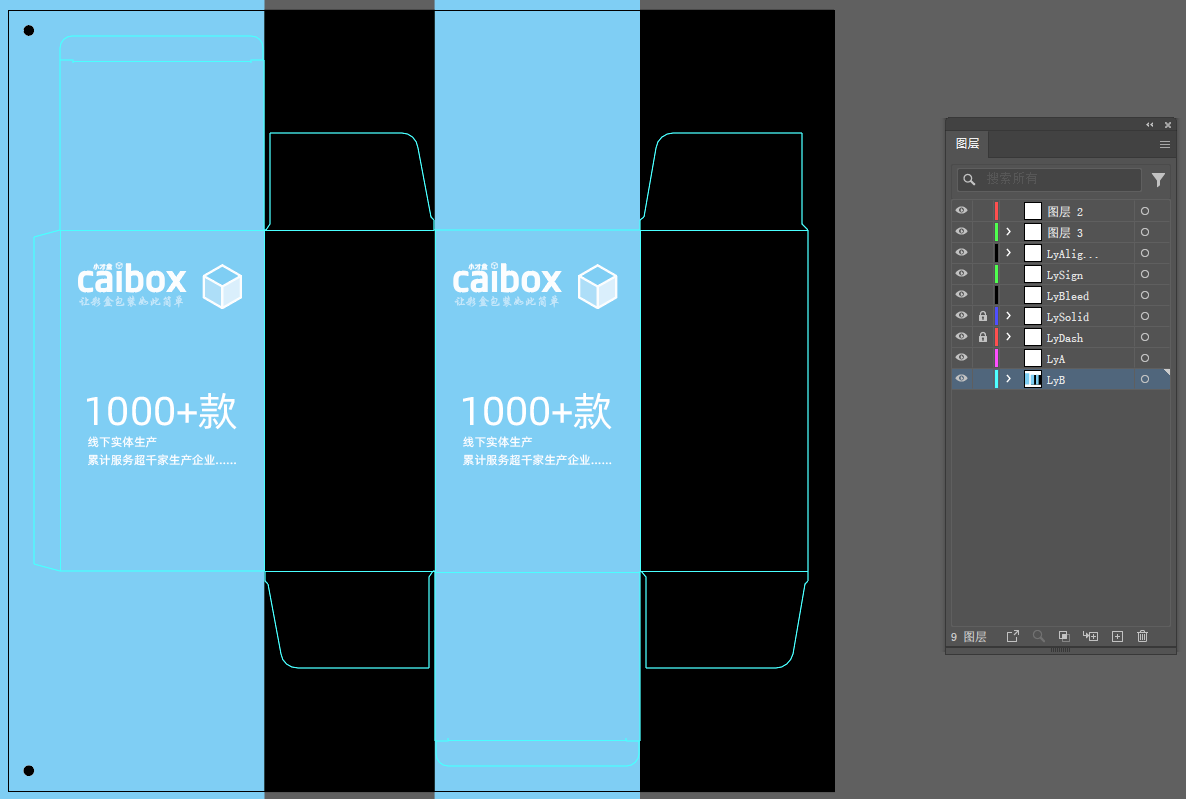Click the caibox wordmark on right panel
Image resolution: width=1186 pixels, height=799 pixels.
coord(507,279)
